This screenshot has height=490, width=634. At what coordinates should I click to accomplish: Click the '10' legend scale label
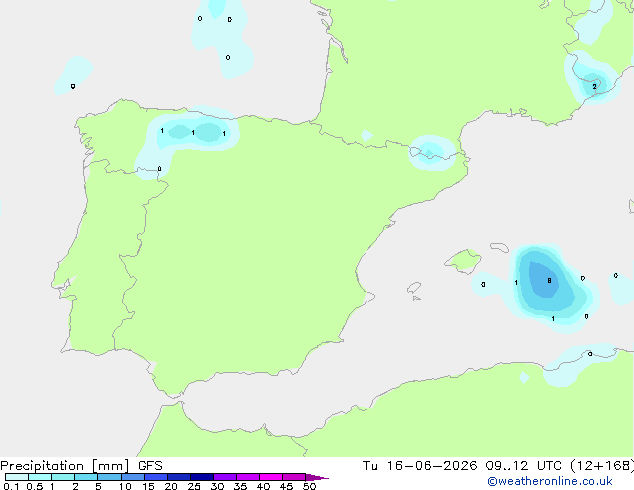[x=125, y=486]
